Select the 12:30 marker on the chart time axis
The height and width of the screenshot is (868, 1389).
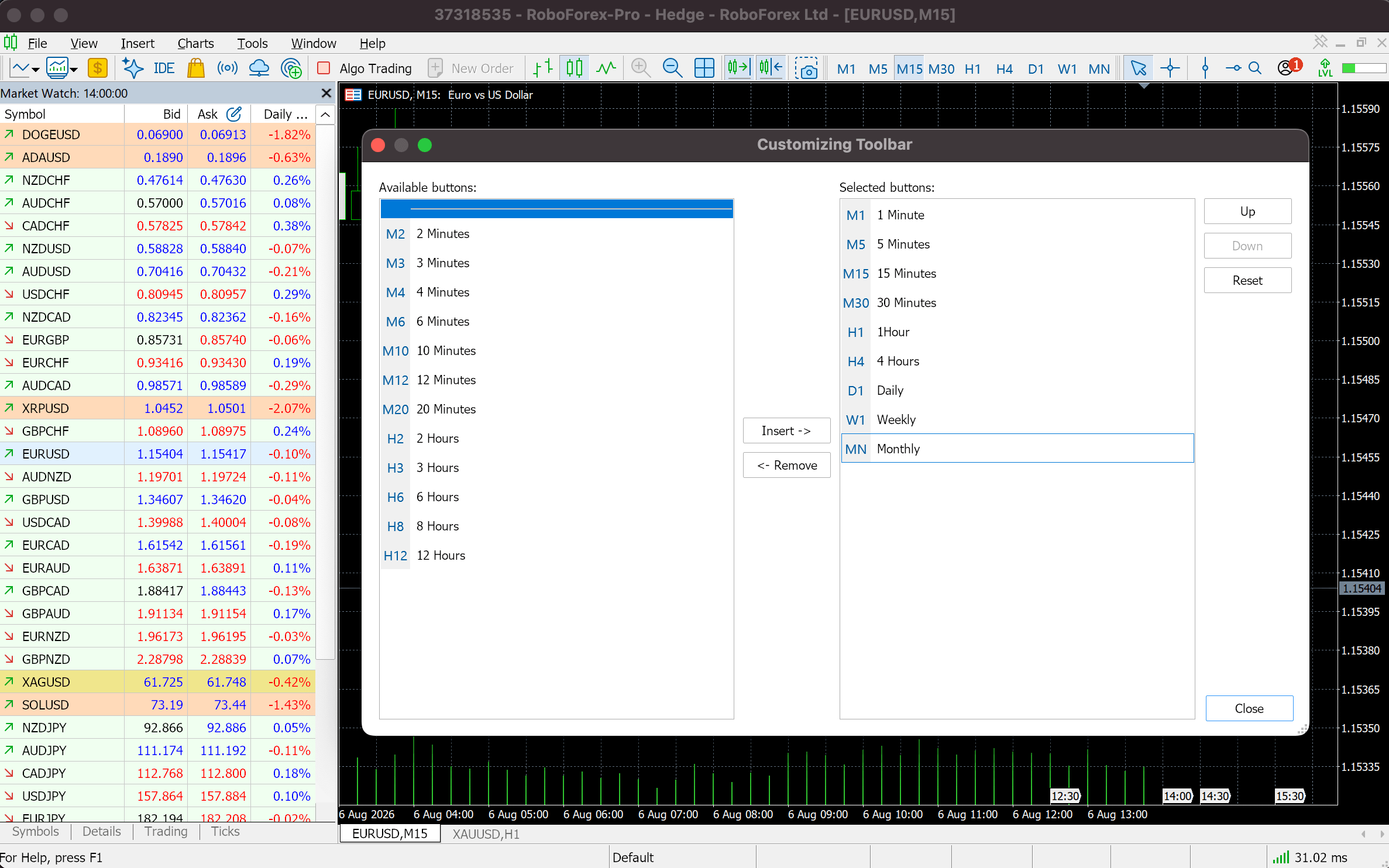pos(1065,796)
